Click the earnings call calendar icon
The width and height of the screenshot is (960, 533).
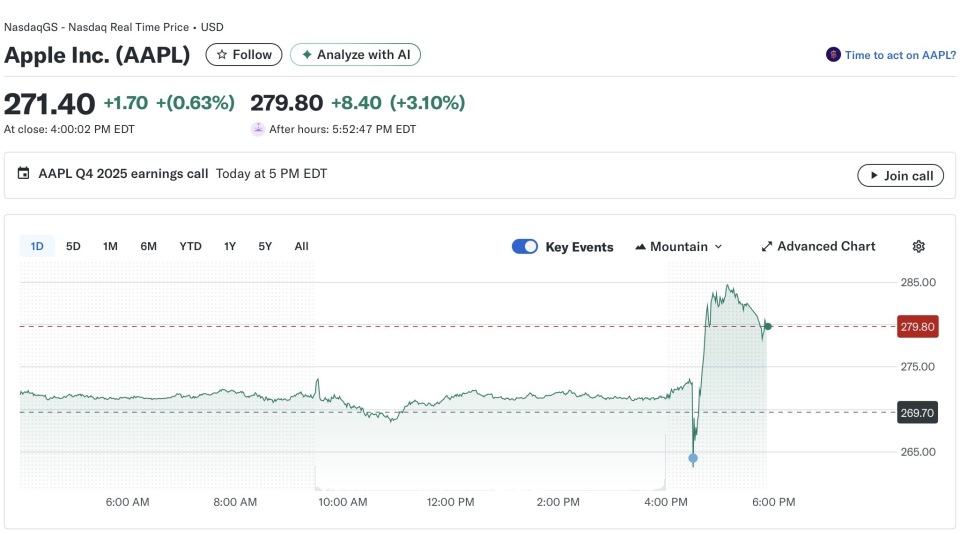tap(24, 174)
